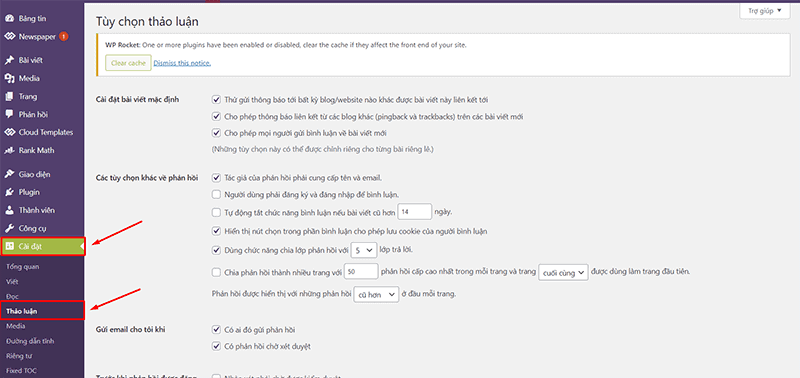The height and width of the screenshot is (378, 800).
Task: Uncheck notify linked blogs option
Action: point(216,100)
